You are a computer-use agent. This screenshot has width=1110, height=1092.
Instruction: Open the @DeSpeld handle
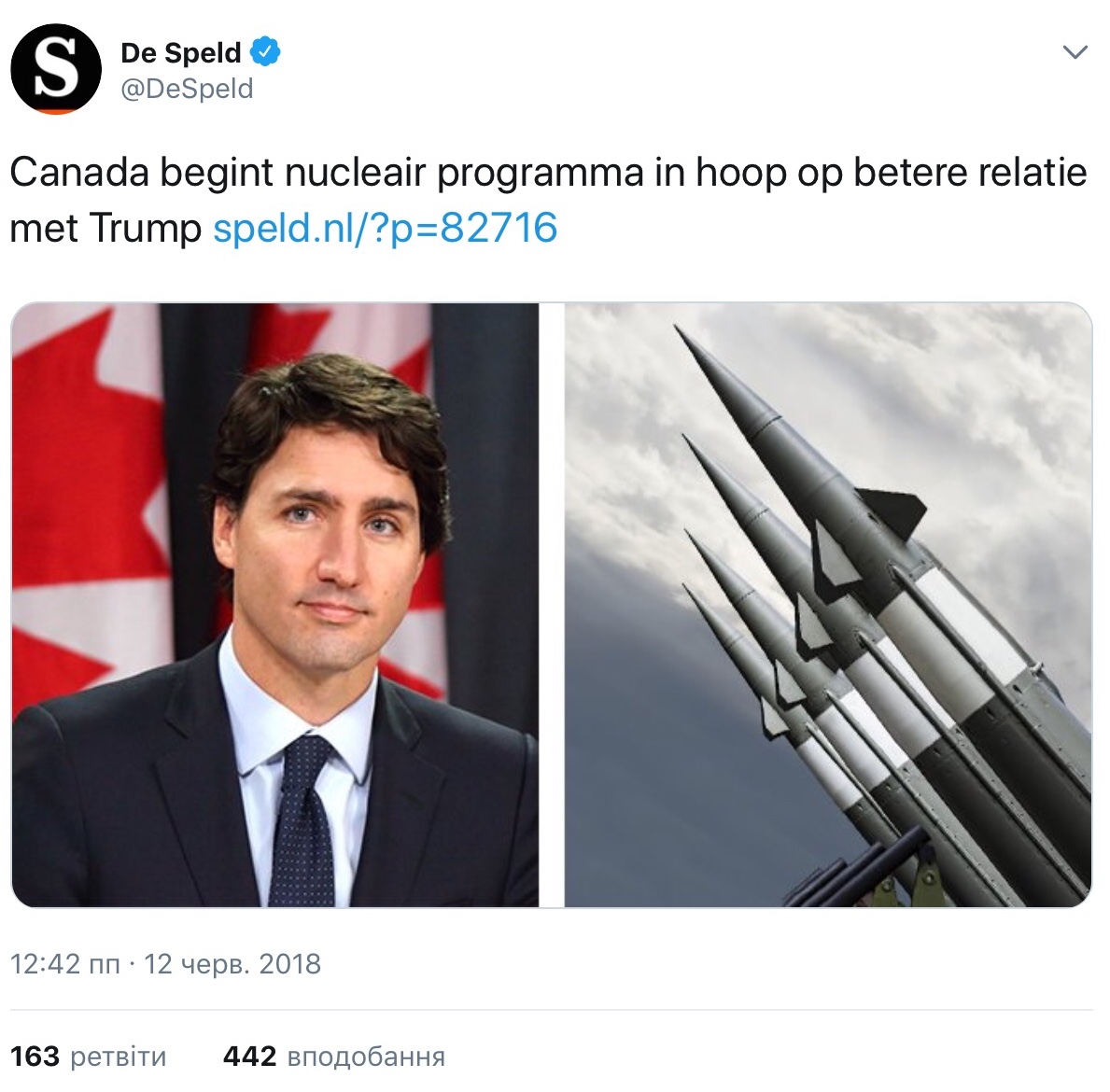(187, 90)
